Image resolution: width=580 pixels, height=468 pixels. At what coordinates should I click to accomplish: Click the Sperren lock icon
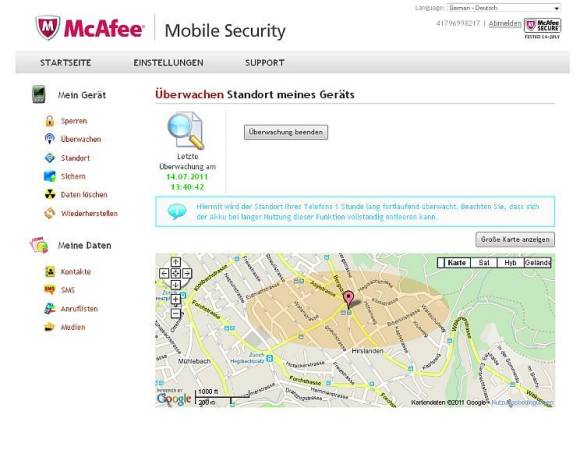pyautogui.click(x=50, y=121)
